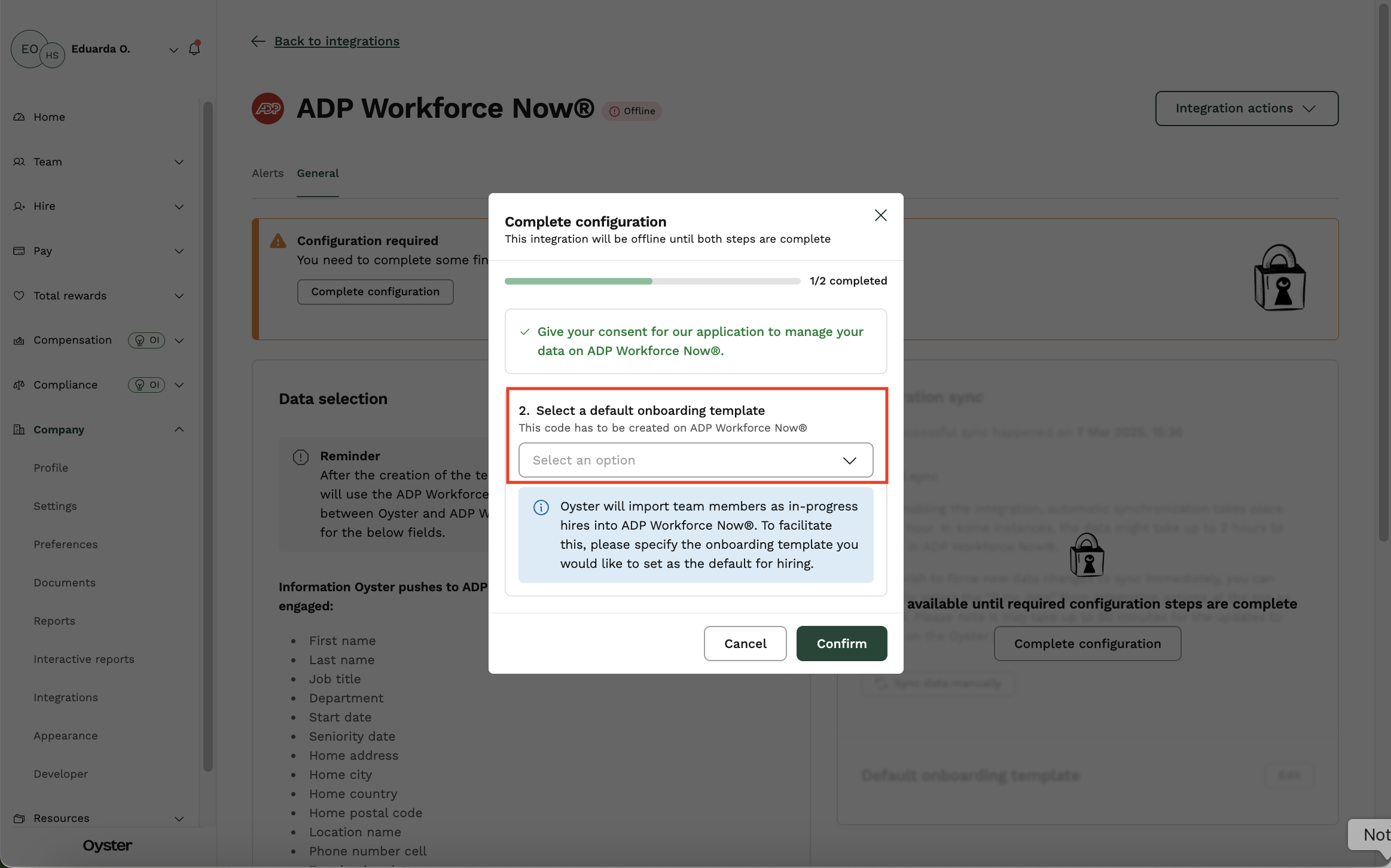The image size is (1391, 868).
Task: Switch to the Alerts tab
Action: point(267,173)
